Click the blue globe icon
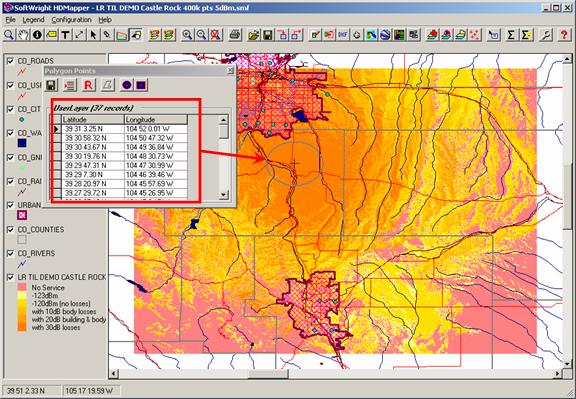Viewport: 576px width, 399px height. click(x=385, y=35)
